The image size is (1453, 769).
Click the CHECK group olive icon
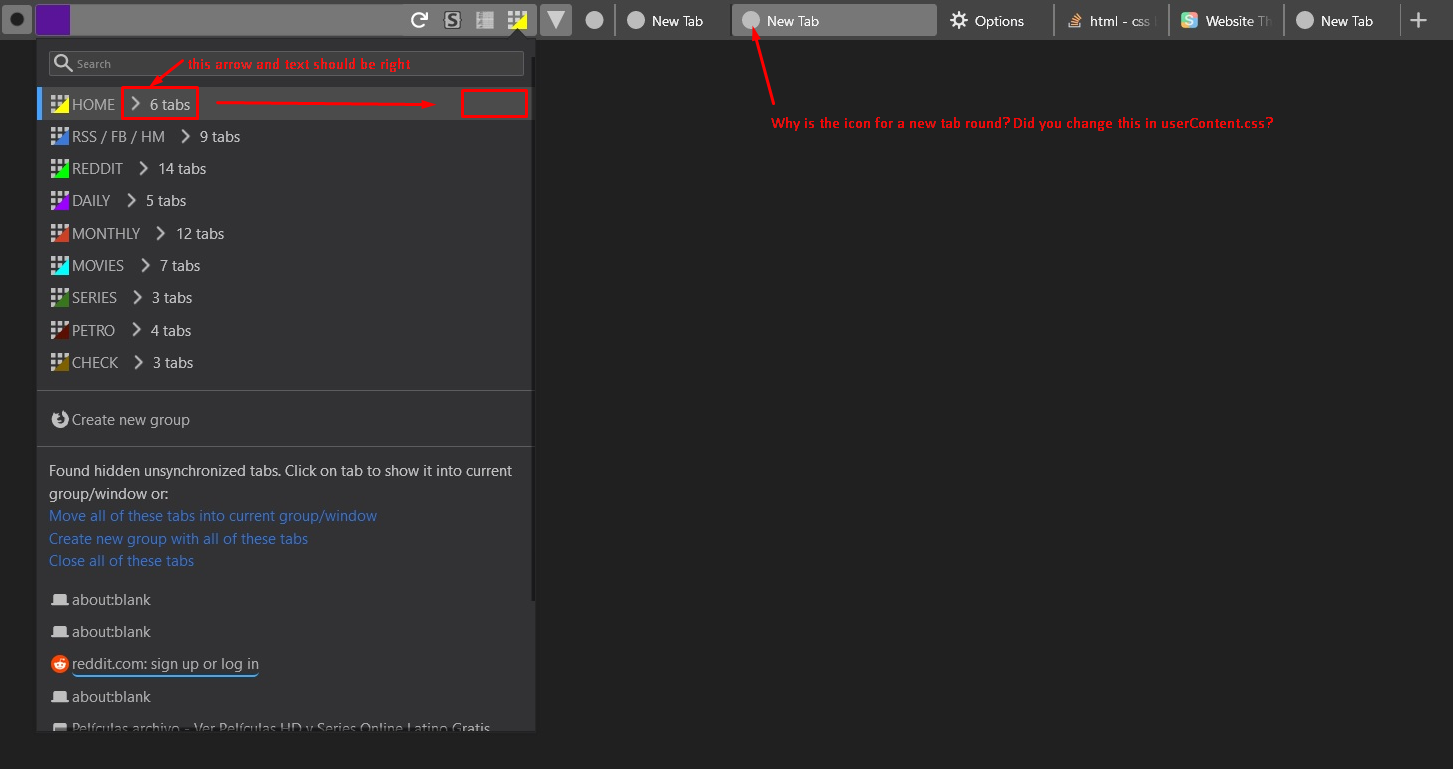coord(60,362)
